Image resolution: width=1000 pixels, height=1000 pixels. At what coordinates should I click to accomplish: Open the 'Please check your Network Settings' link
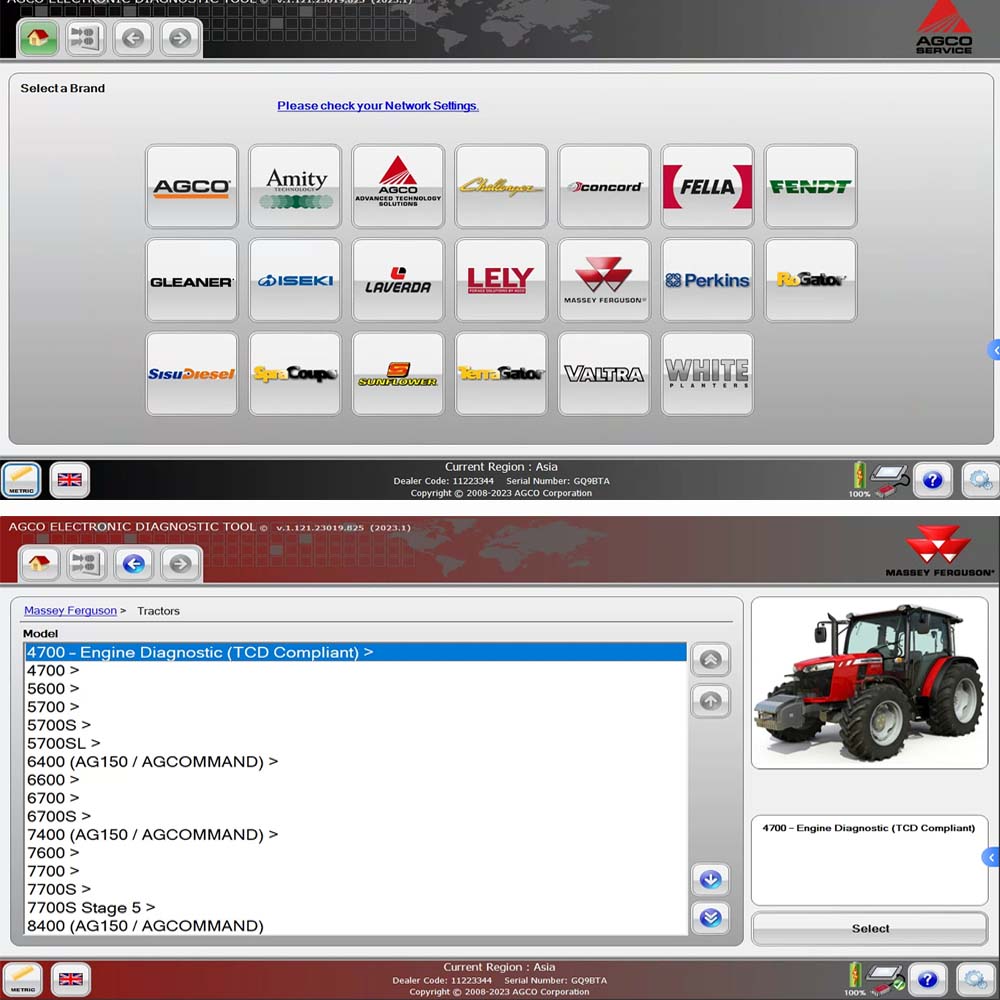pos(378,106)
